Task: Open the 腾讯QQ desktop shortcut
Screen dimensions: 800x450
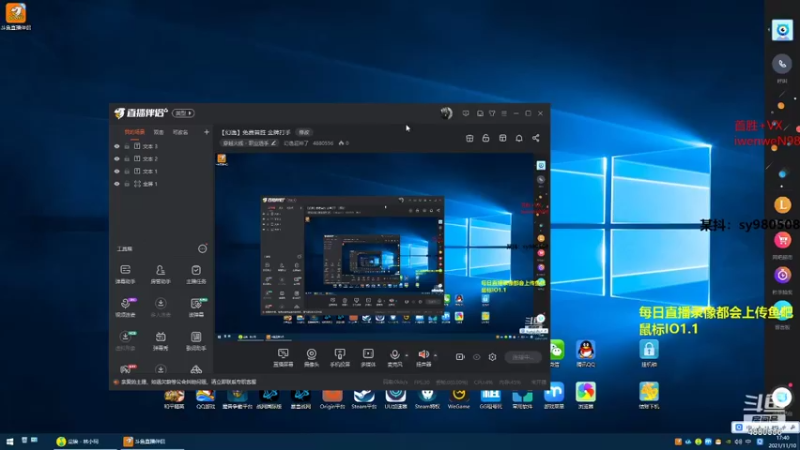Action: point(586,354)
